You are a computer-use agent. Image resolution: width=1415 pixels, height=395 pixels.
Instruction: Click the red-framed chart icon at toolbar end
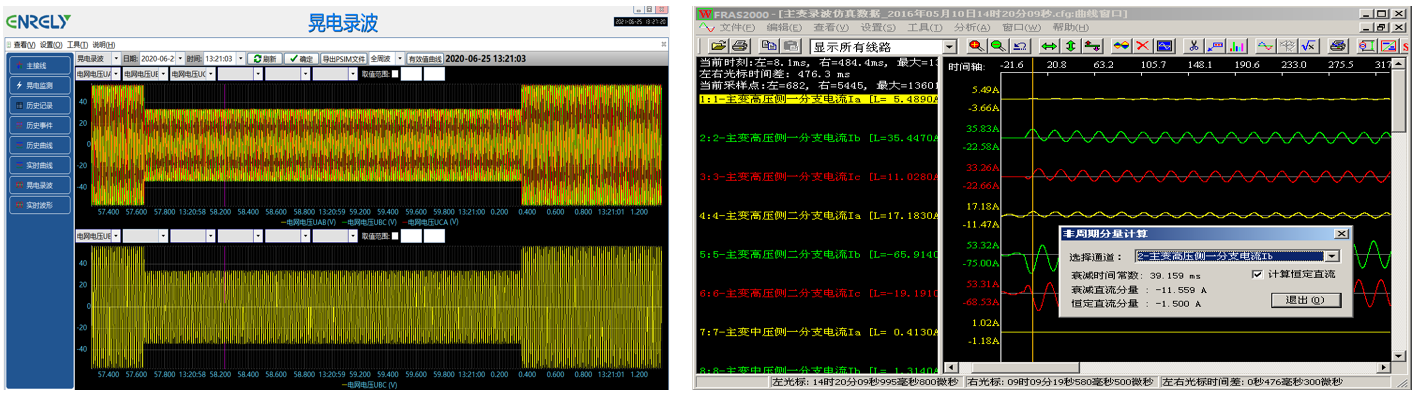point(1388,45)
